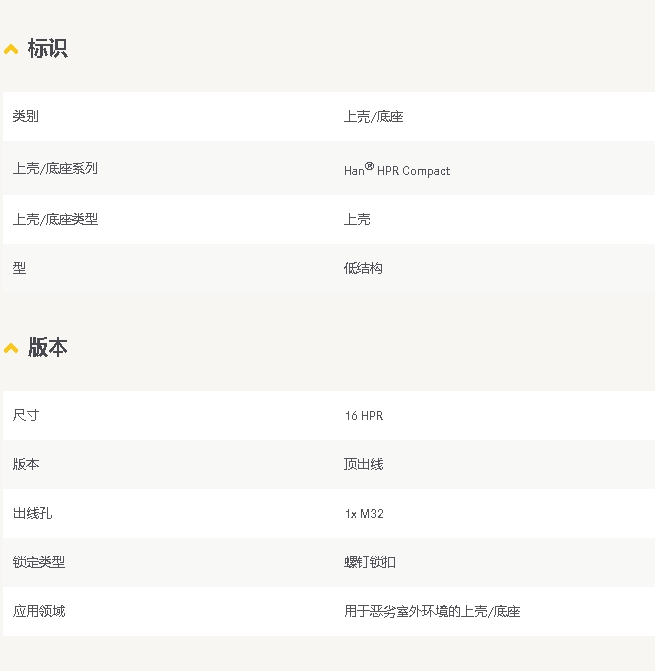
Task: Select the 类别 row label
Action: point(26,117)
